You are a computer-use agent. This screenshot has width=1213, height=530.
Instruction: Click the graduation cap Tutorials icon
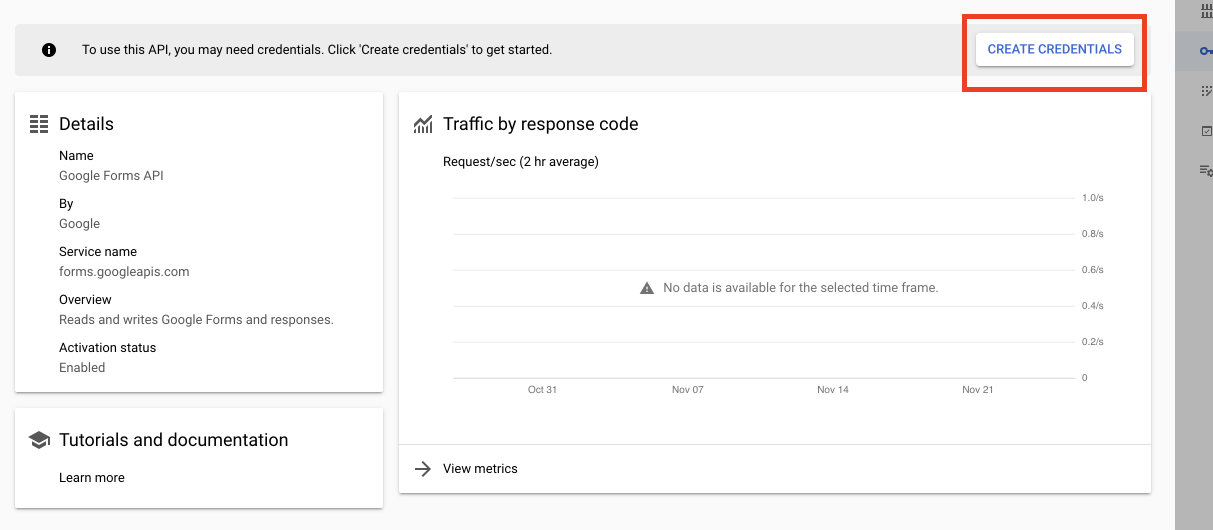(39, 440)
